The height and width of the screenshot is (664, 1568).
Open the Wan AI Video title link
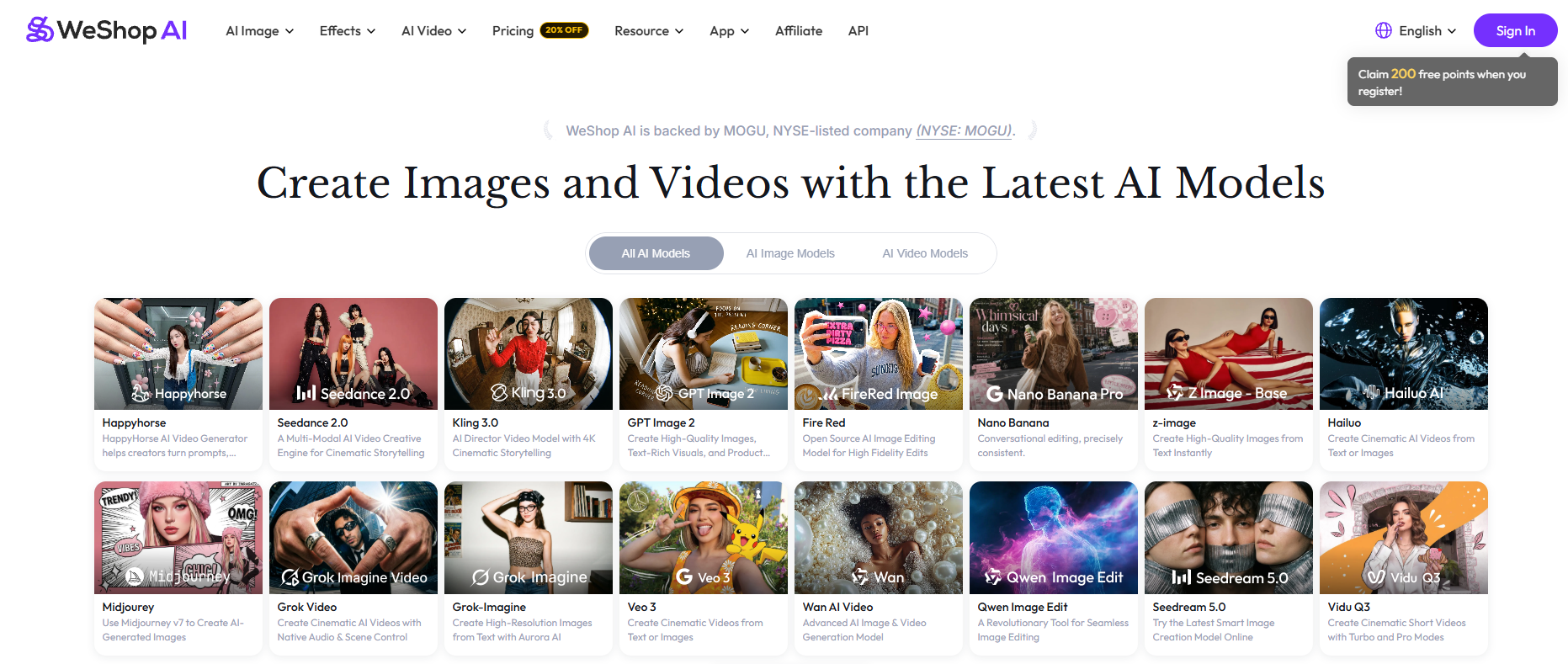tap(837, 607)
